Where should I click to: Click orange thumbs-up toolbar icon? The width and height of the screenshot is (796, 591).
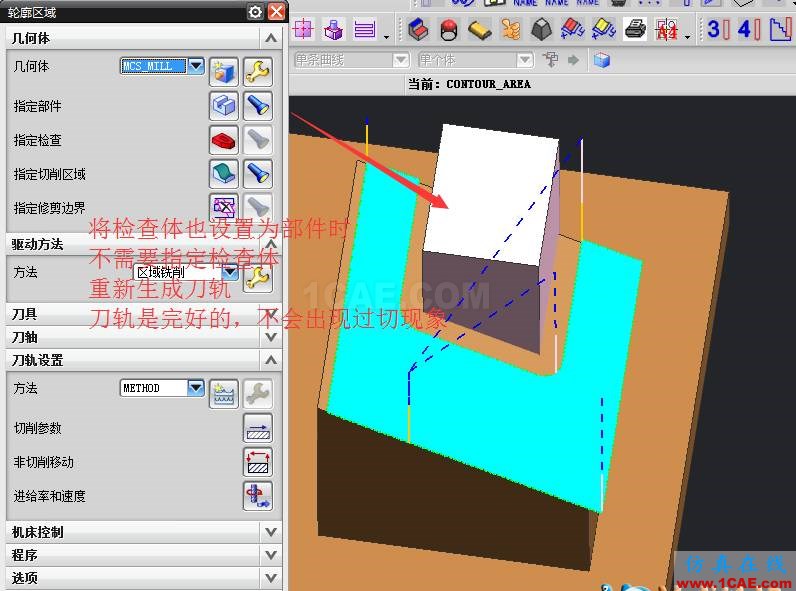click(x=511, y=29)
